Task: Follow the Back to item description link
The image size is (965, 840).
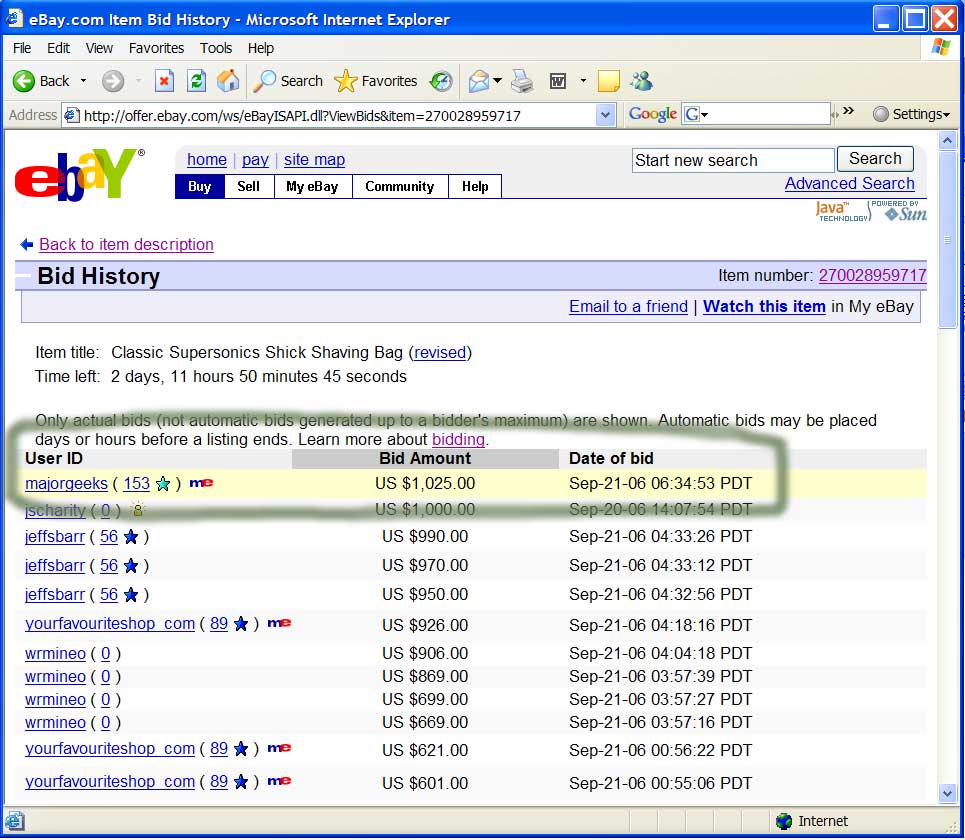Action: [x=126, y=245]
